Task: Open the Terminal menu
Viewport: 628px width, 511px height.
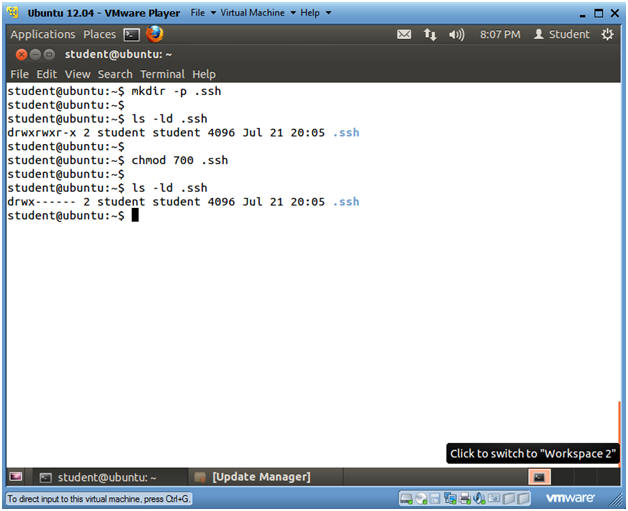Action: pyautogui.click(x=162, y=74)
